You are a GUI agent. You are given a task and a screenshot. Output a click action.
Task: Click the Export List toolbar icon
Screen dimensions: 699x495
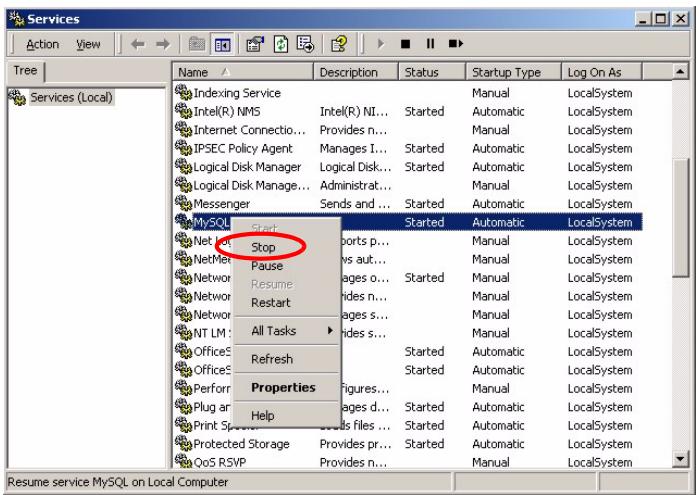point(305,44)
